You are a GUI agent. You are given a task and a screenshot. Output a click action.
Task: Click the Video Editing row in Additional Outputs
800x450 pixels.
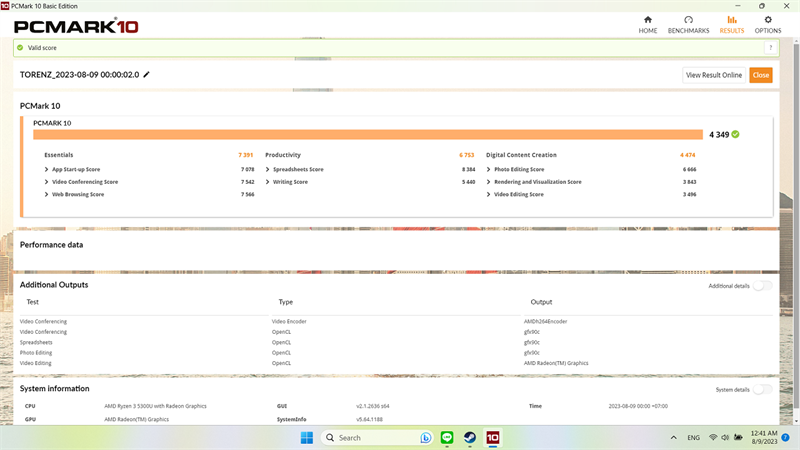tap(36, 363)
